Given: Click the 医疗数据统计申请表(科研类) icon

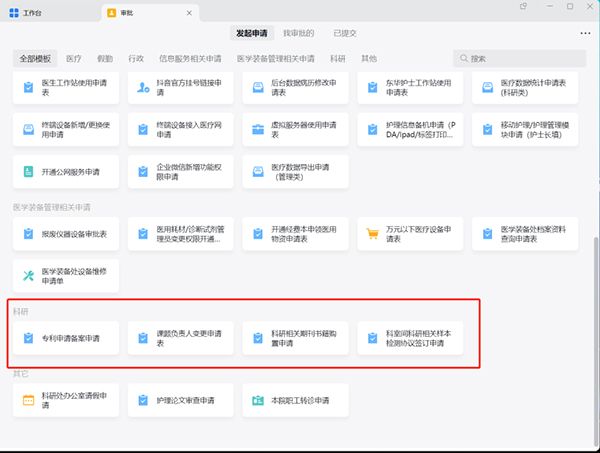Looking at the screenshot, I should 488,88.
